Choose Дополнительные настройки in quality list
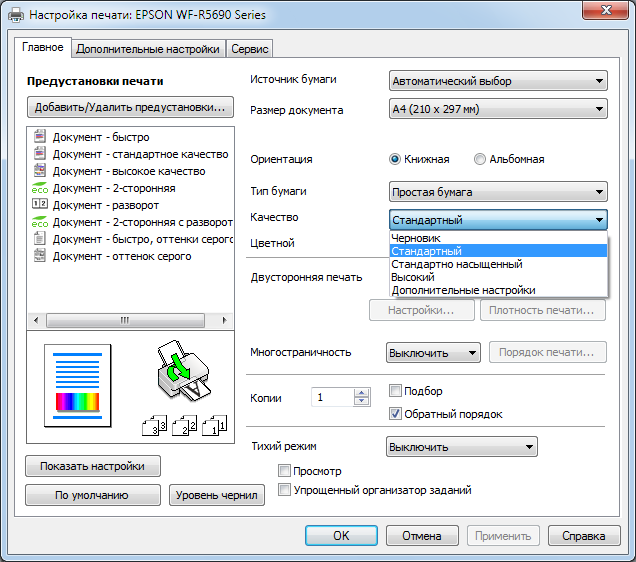The width and height of the screenshot is (636, 562). pos(498,290)
